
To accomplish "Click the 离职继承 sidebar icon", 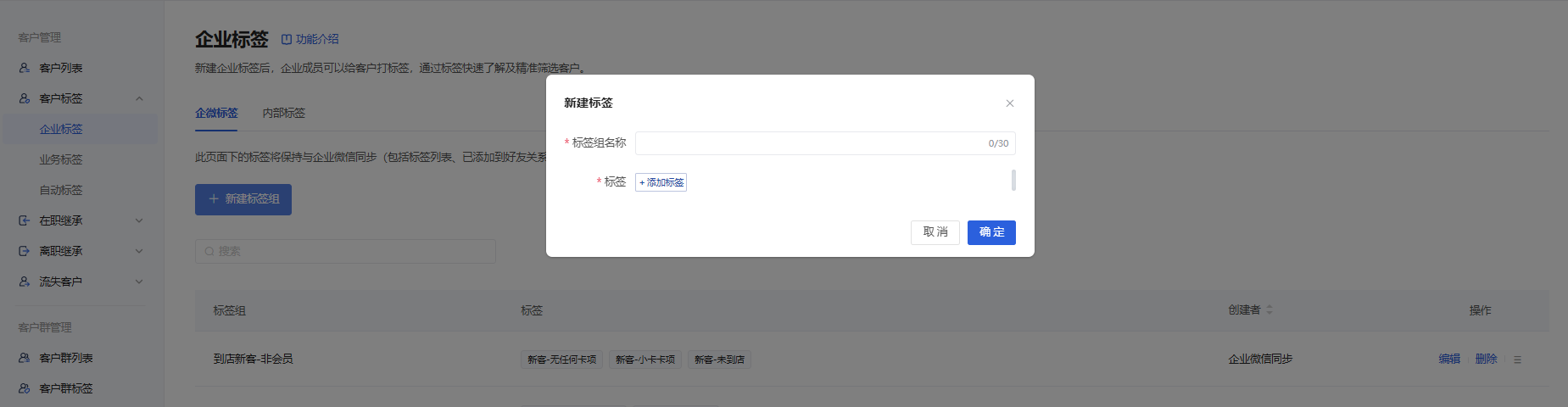I will [x=25, y=251].
